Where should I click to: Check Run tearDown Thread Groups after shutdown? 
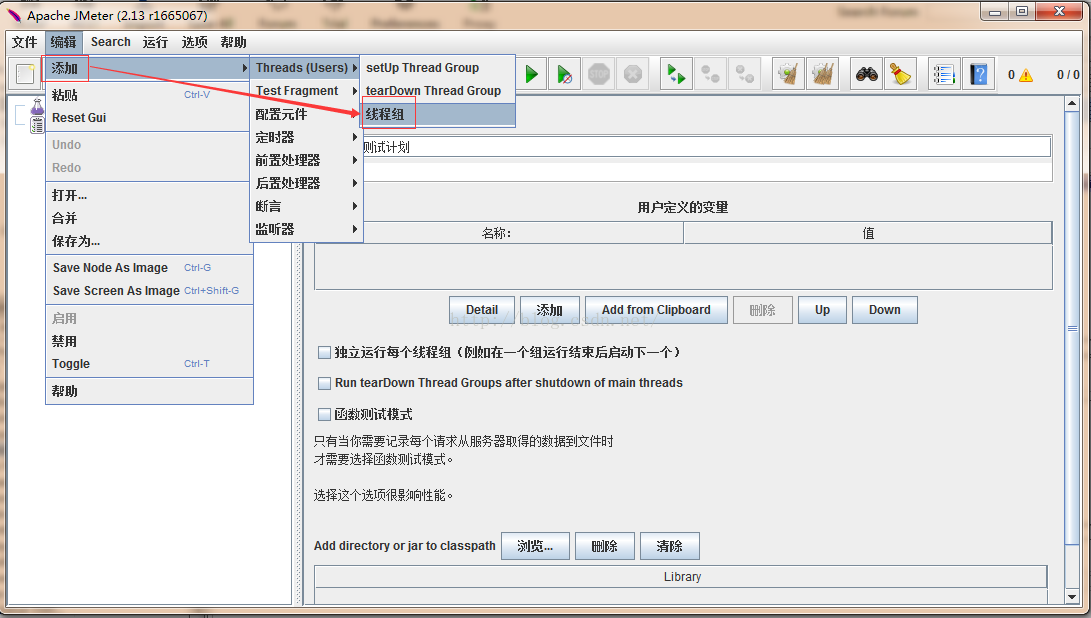324,383
